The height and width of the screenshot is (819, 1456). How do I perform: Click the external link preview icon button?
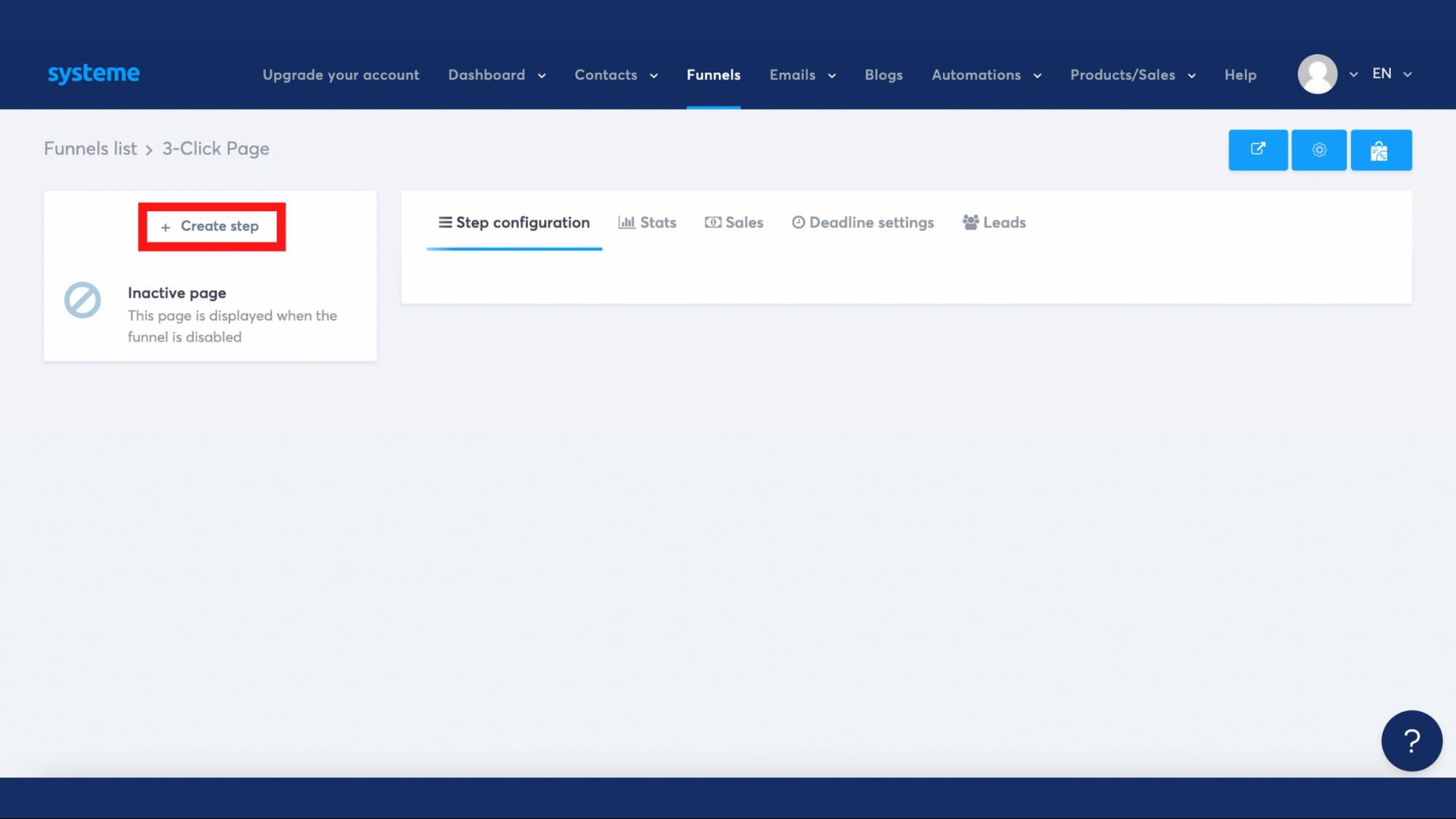pos(1257,150)
